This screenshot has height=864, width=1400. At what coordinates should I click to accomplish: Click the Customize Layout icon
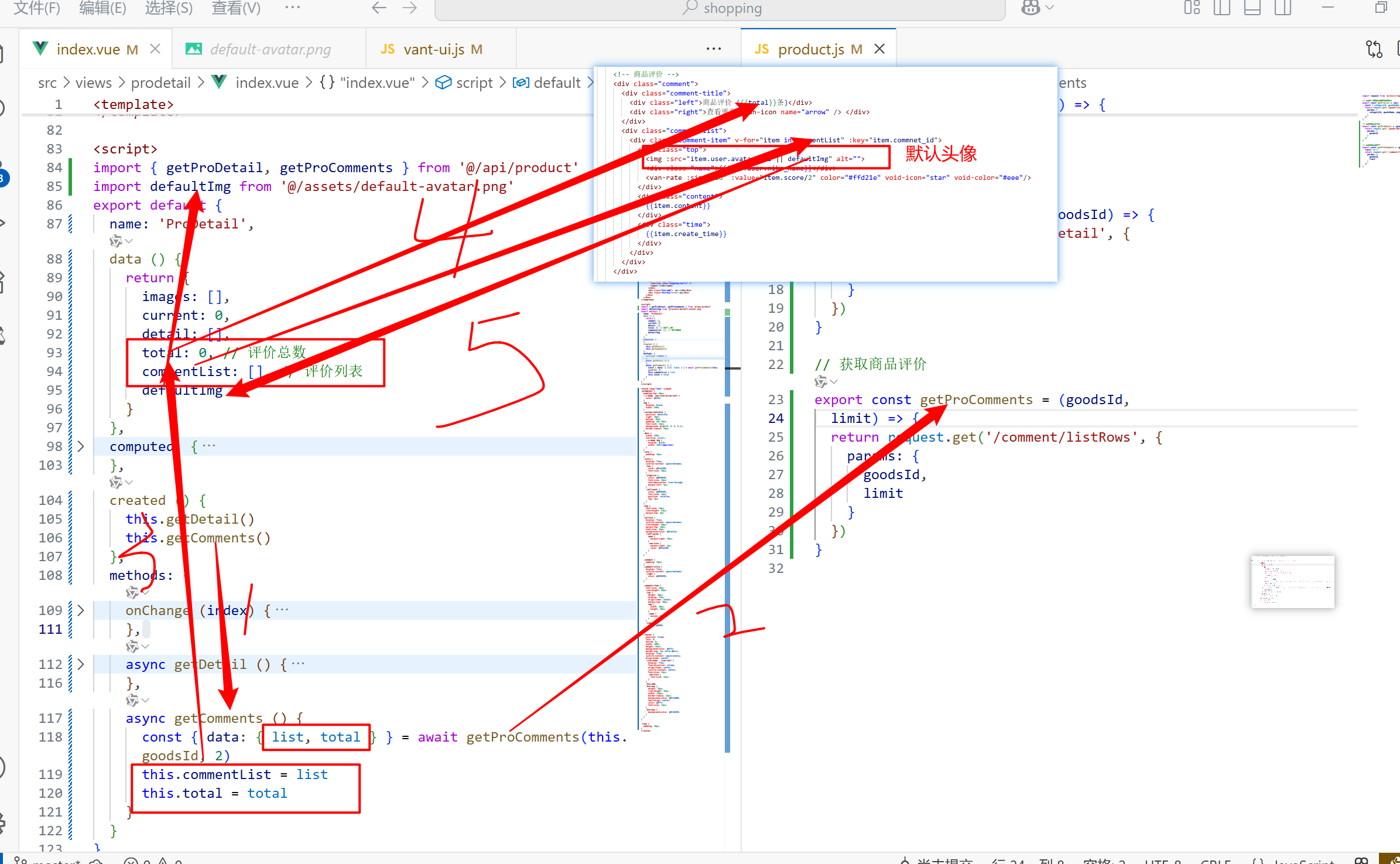click(1192, 8)
